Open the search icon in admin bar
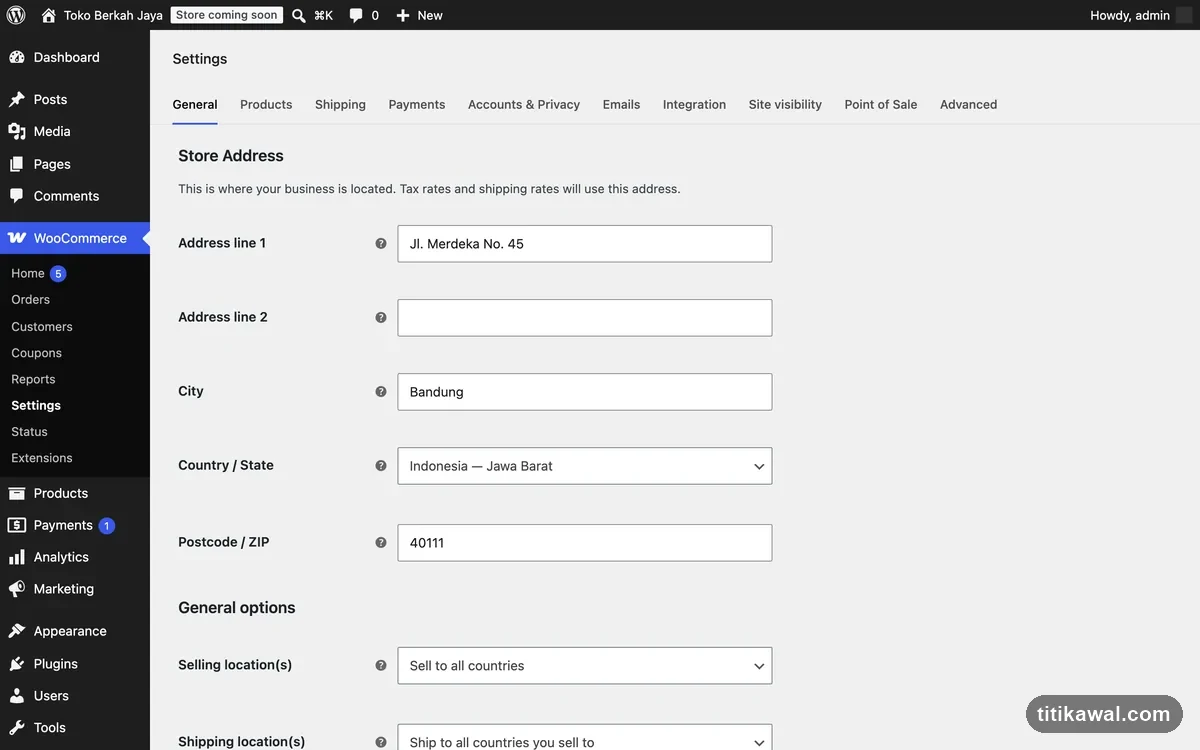Image resolution: width=1200 pixels, height=750 pixels. [298, 15]
